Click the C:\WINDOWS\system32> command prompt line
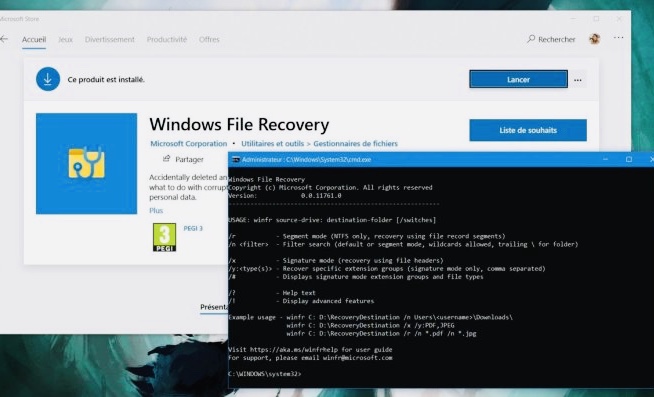 click(264, 374)
